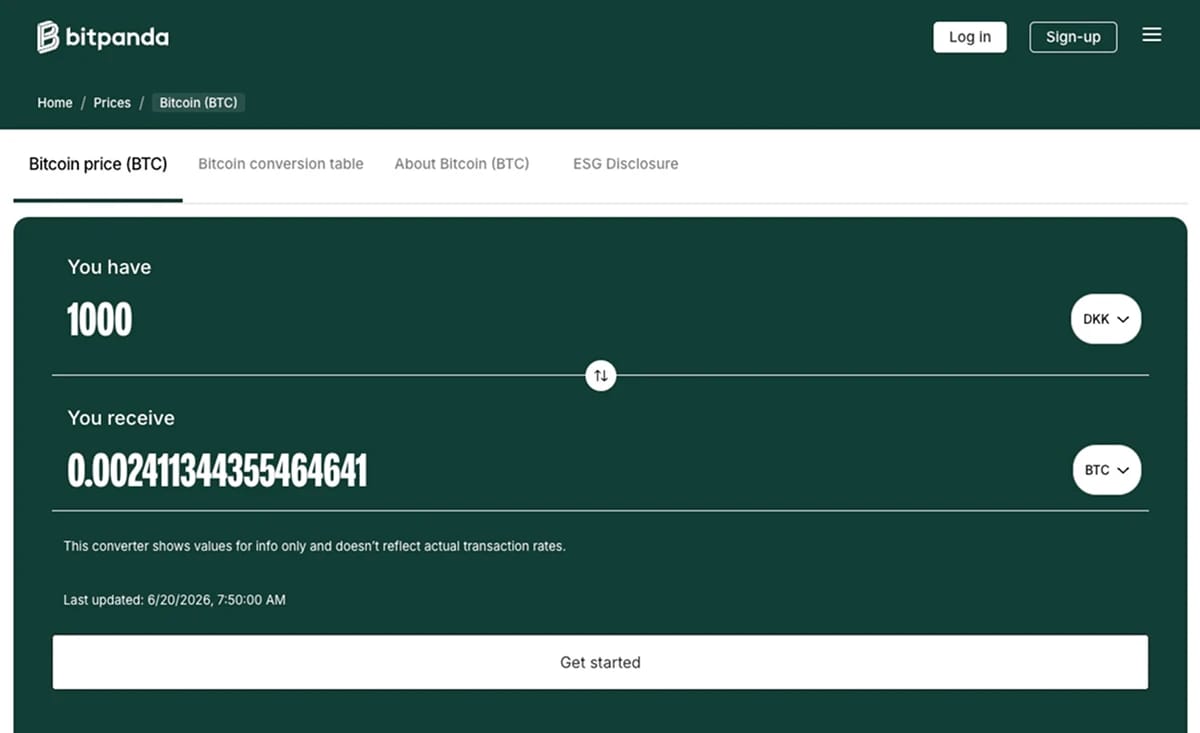
Task: Expand the BTC currency selector
Action: 1107,470
